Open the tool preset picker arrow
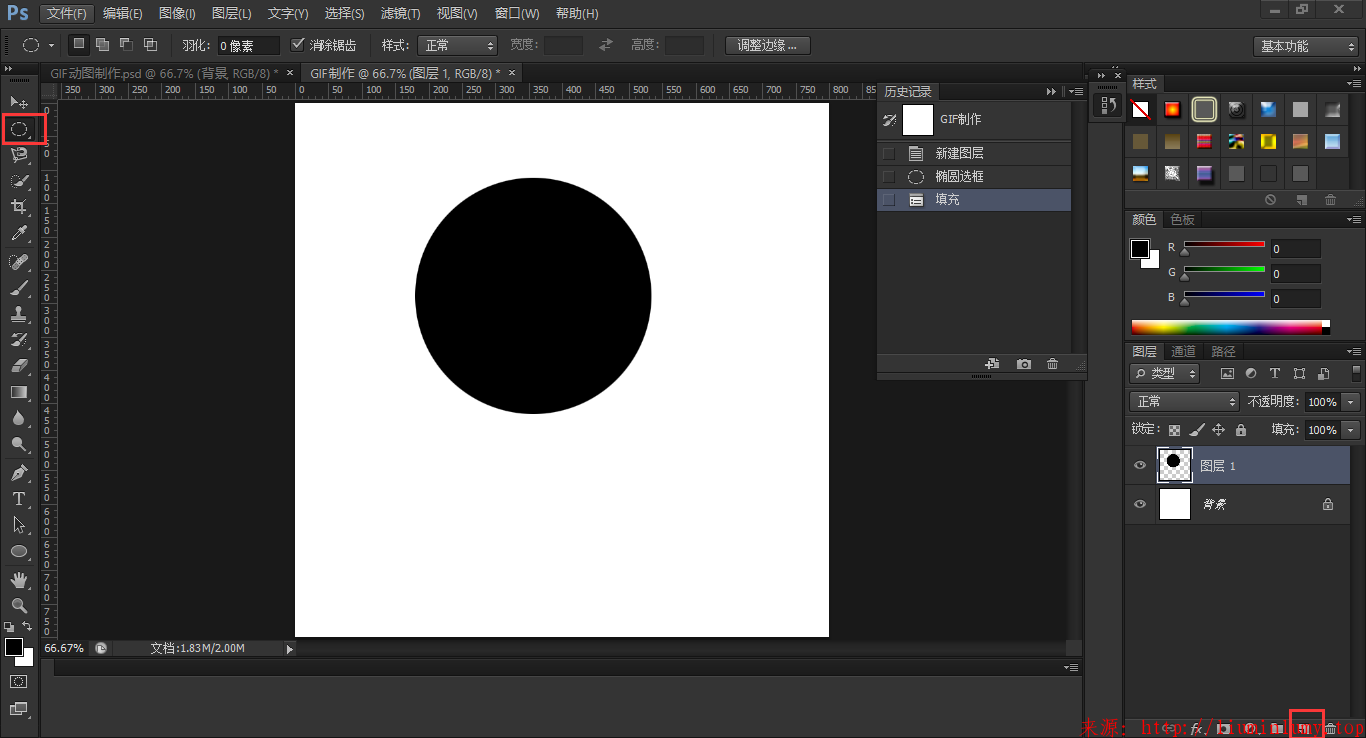 (x=51, y=46)
